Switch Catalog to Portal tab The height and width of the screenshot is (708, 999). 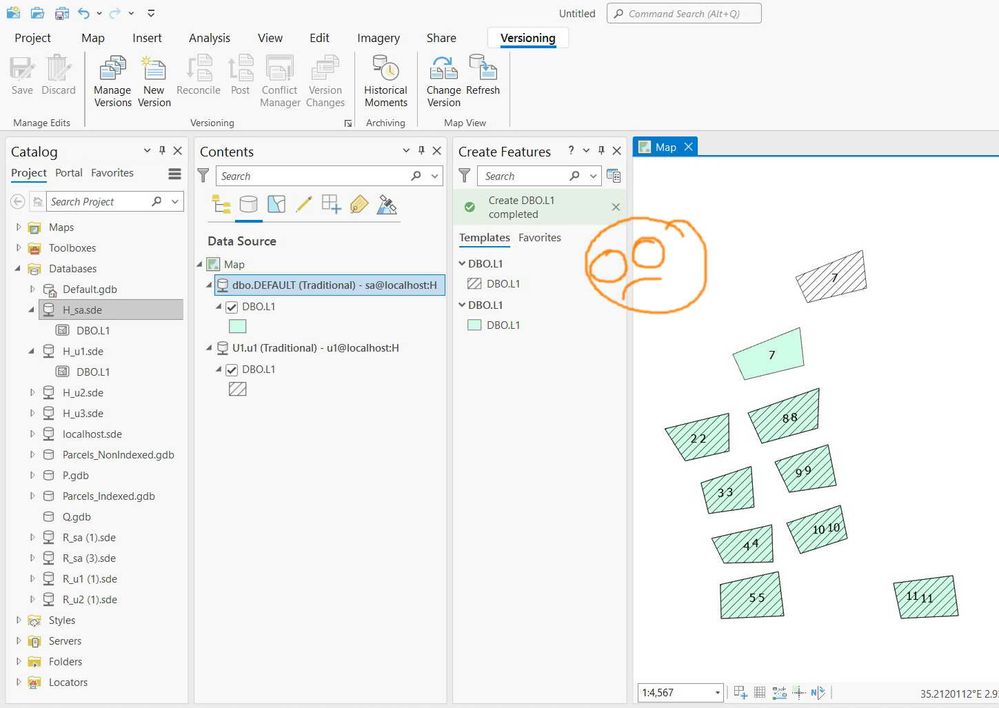pos(69,173)
